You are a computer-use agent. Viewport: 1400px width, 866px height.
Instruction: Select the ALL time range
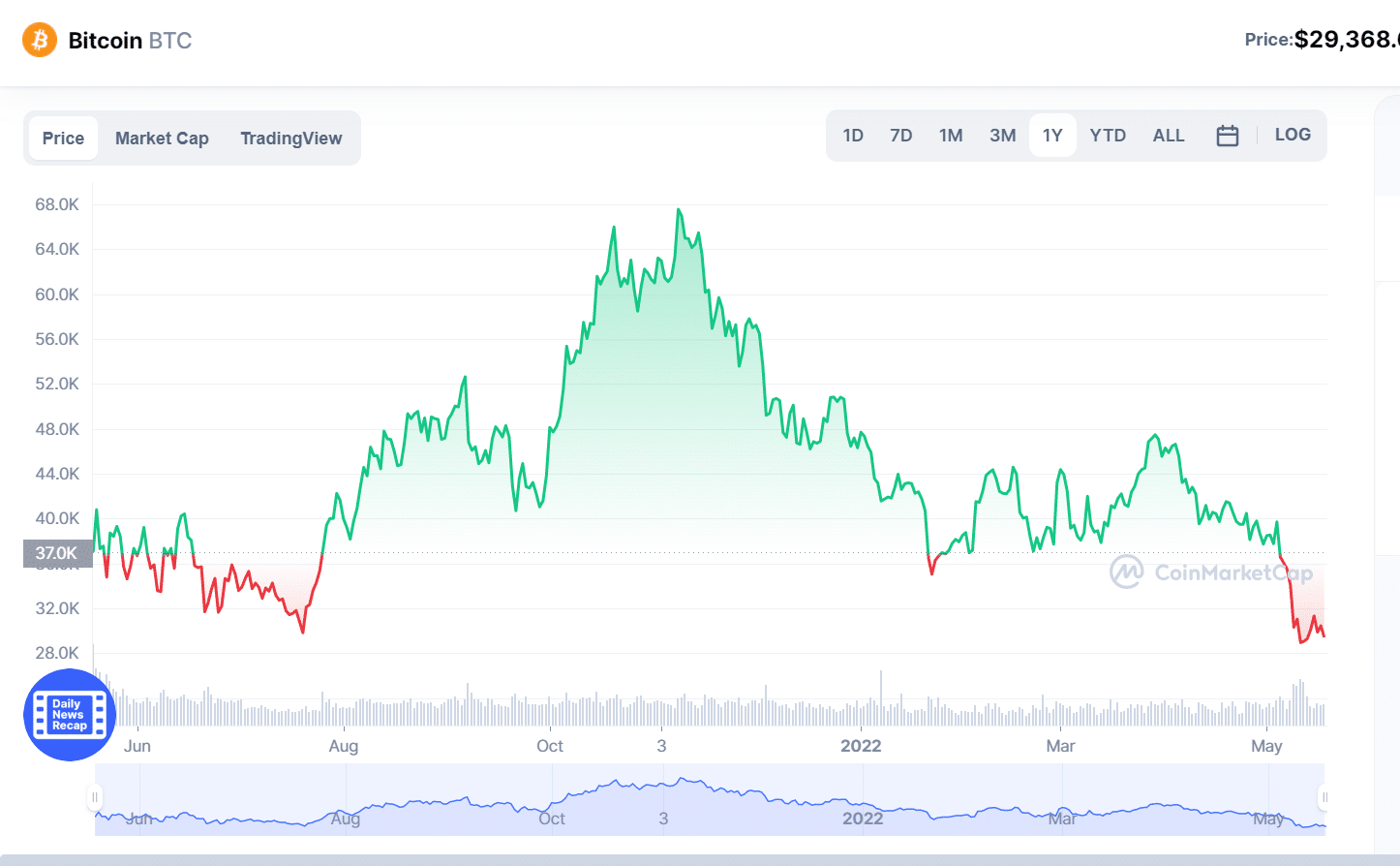pyautogui.click(x=1169, y=136)
